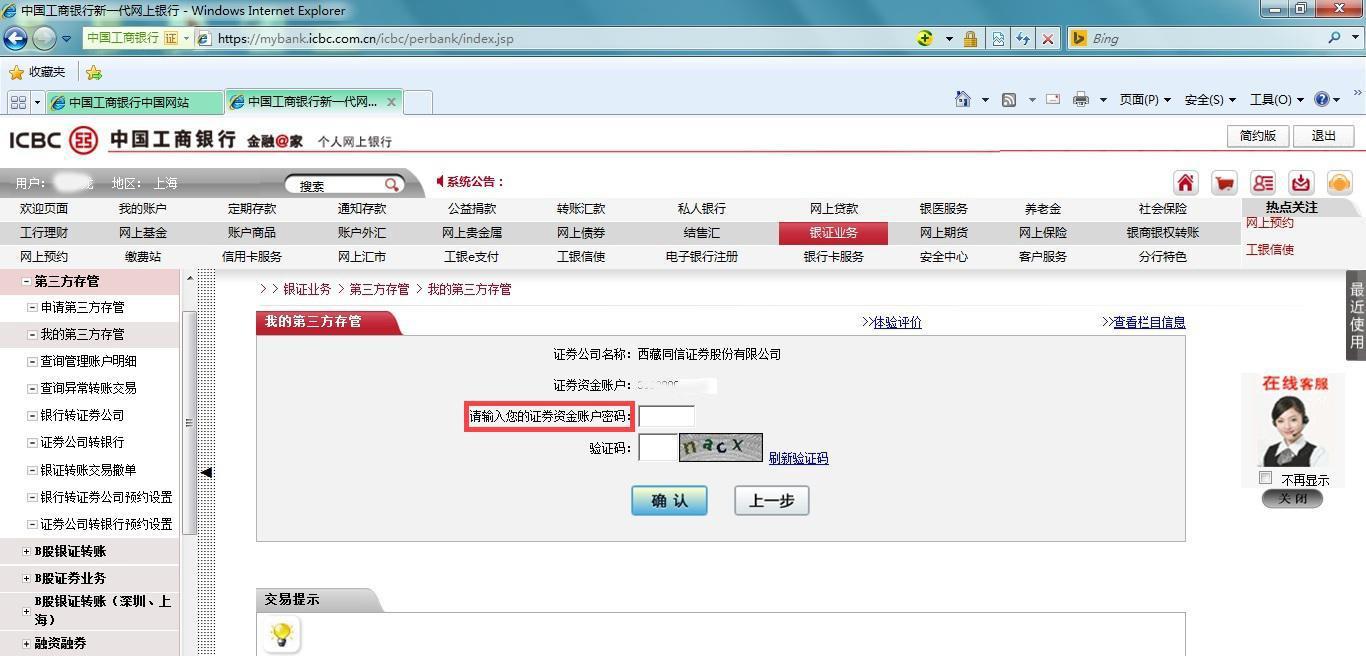Open the 网上基金 menu item
This screenshot has width=1366, height=656.
(x=143, y=233)
